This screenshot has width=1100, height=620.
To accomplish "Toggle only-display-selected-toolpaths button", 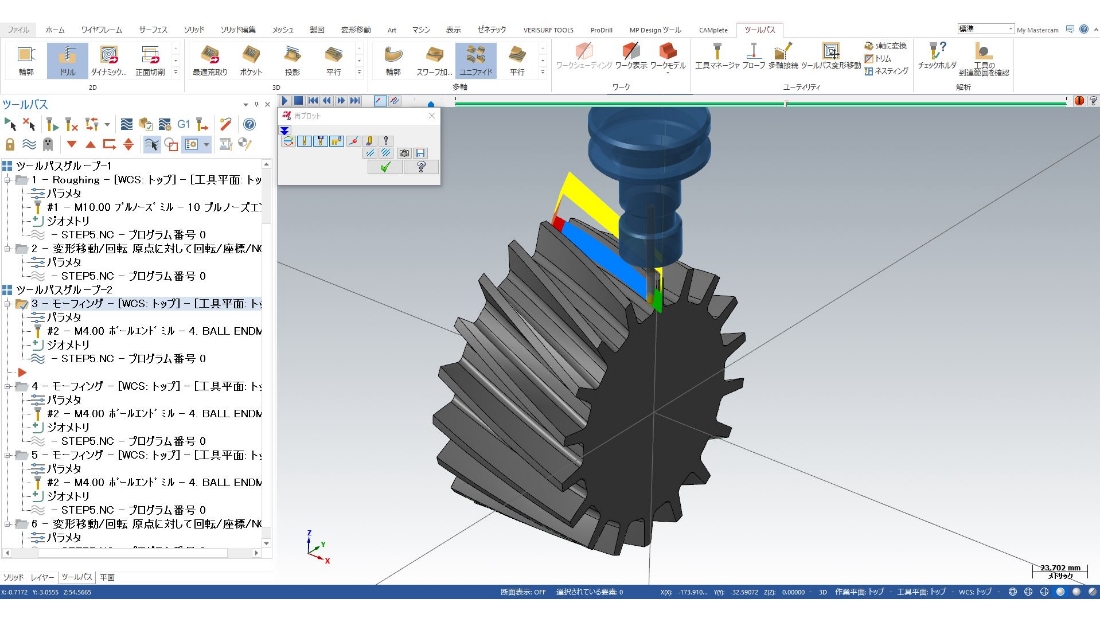I will pyautogui.click(x=152, y=144).
